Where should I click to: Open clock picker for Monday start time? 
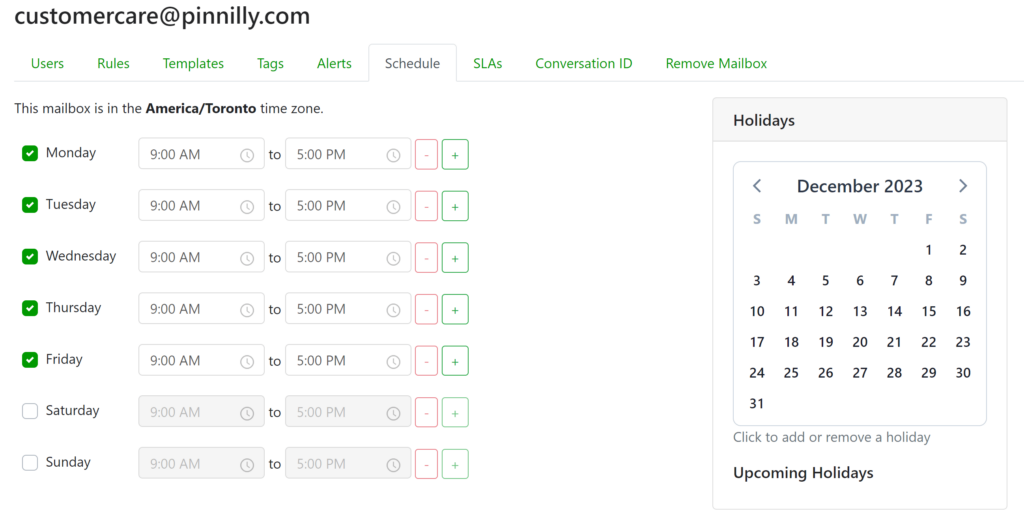point(247,155)
